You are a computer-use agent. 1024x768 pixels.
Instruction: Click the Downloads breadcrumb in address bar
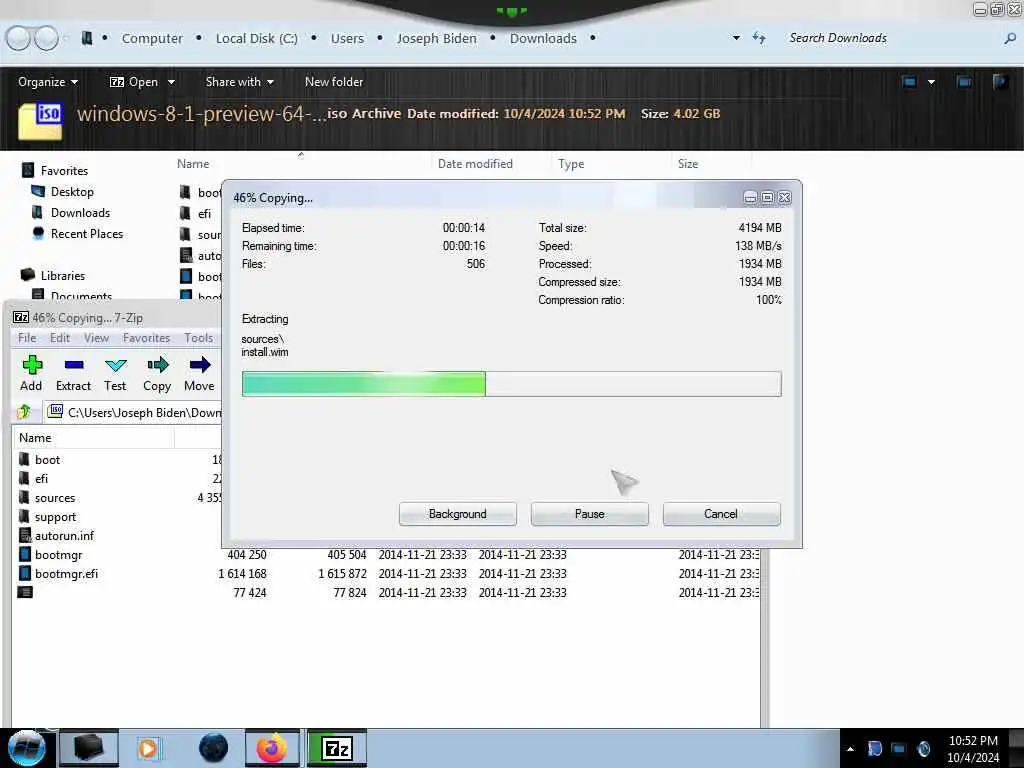click(x=543, y=39)
